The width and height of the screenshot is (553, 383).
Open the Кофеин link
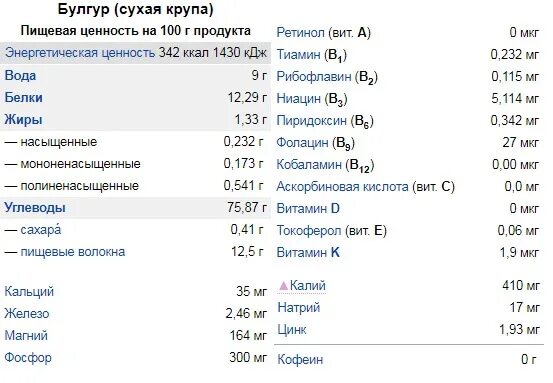(300, 360)
